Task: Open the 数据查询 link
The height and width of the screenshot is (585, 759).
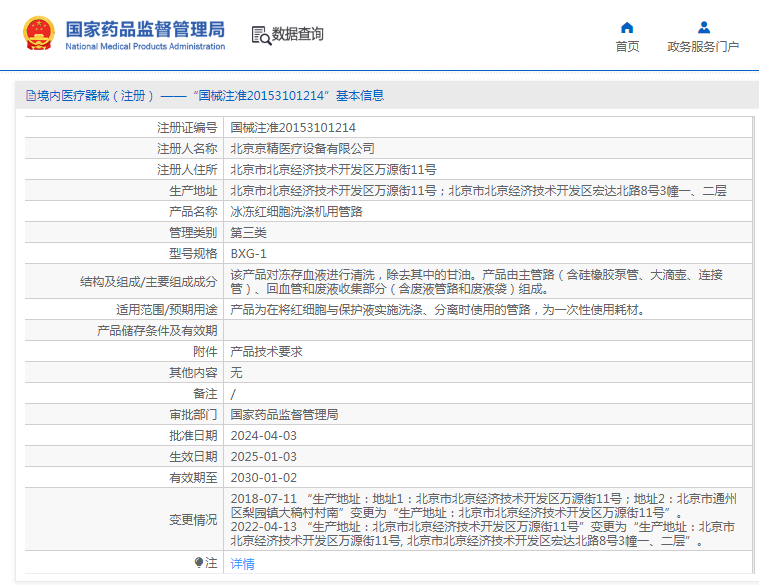Action: click(x=297, y=34)
